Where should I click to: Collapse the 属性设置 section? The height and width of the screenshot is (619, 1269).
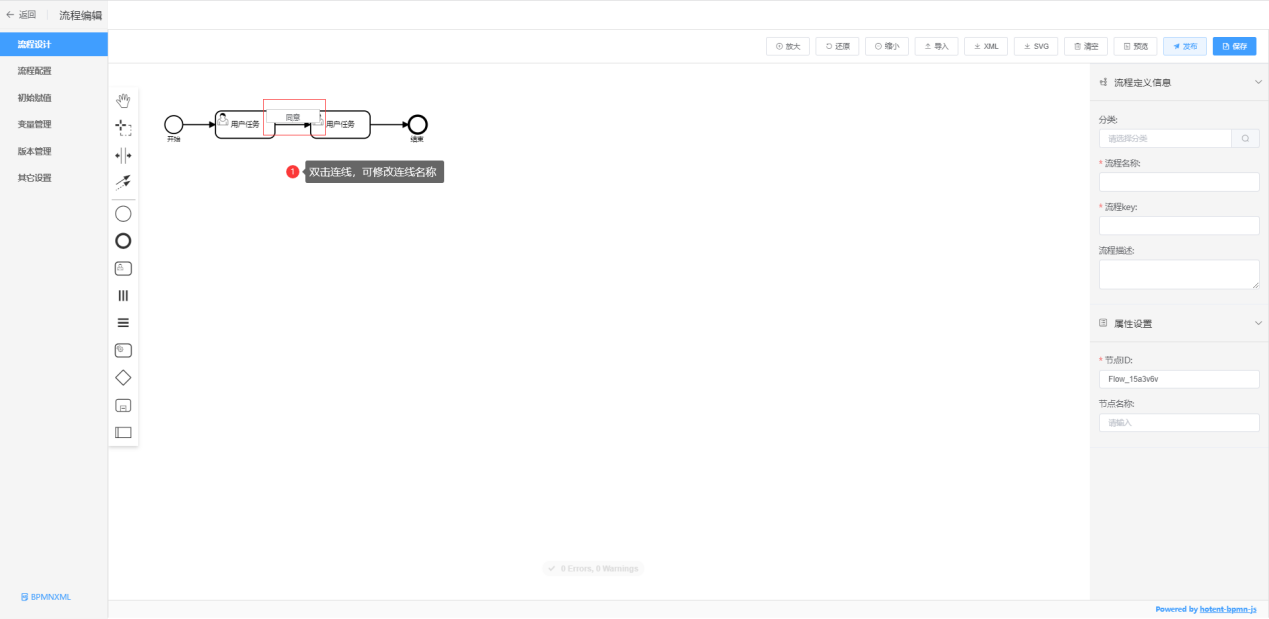point(1258,323)
